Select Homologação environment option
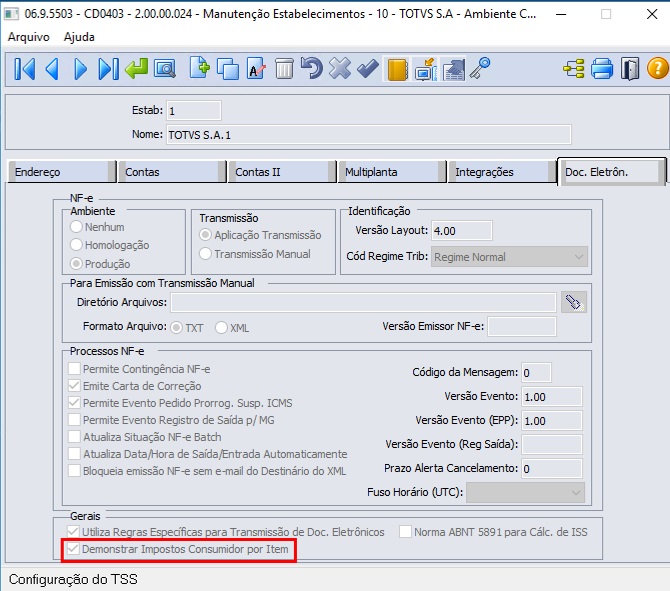The image size is (670, 591). pos(76,245)
